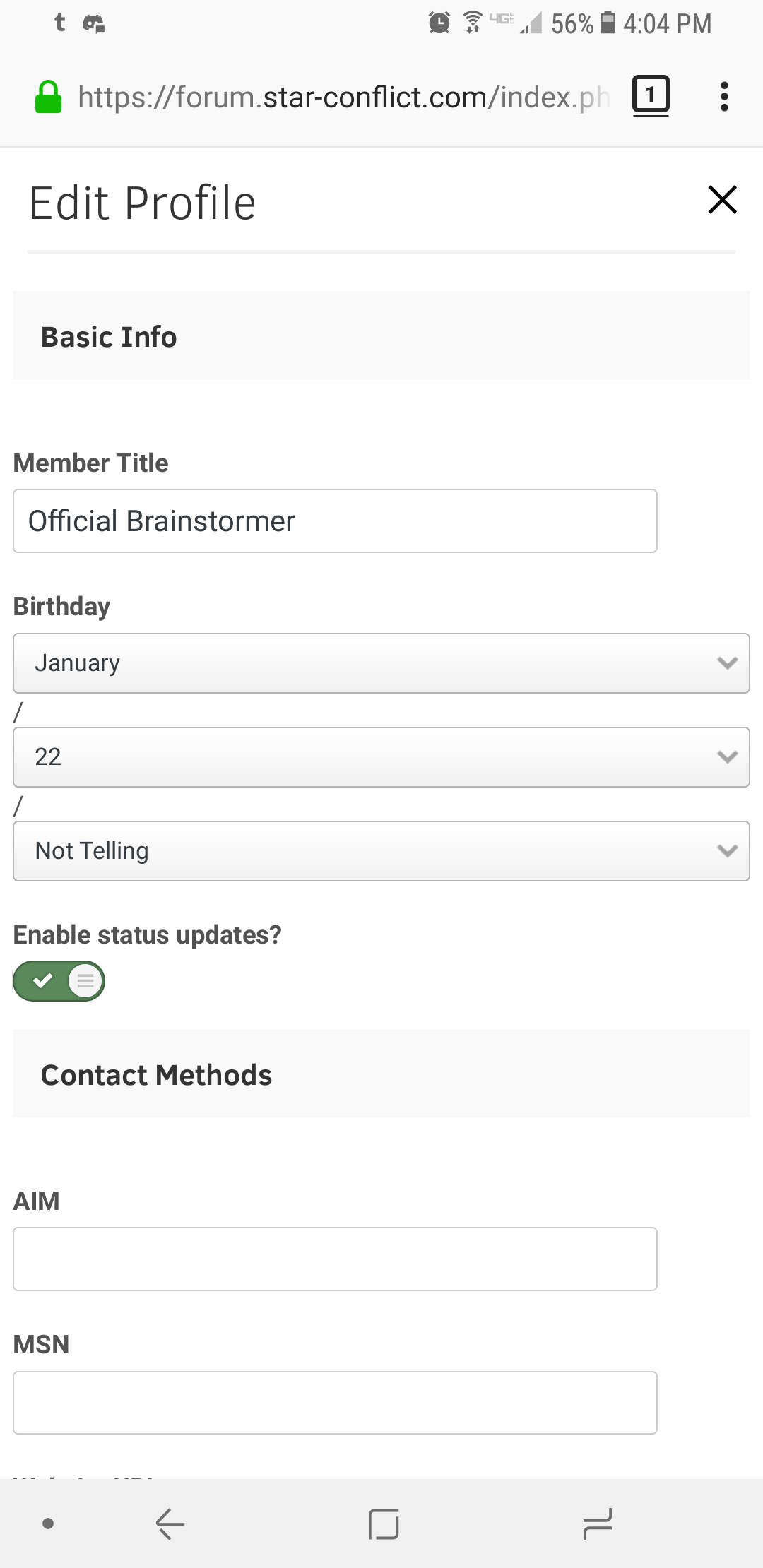Click the HTTPS padlock icon
Viewport: 763px width, 1568px height.
[x=47, y=96]
